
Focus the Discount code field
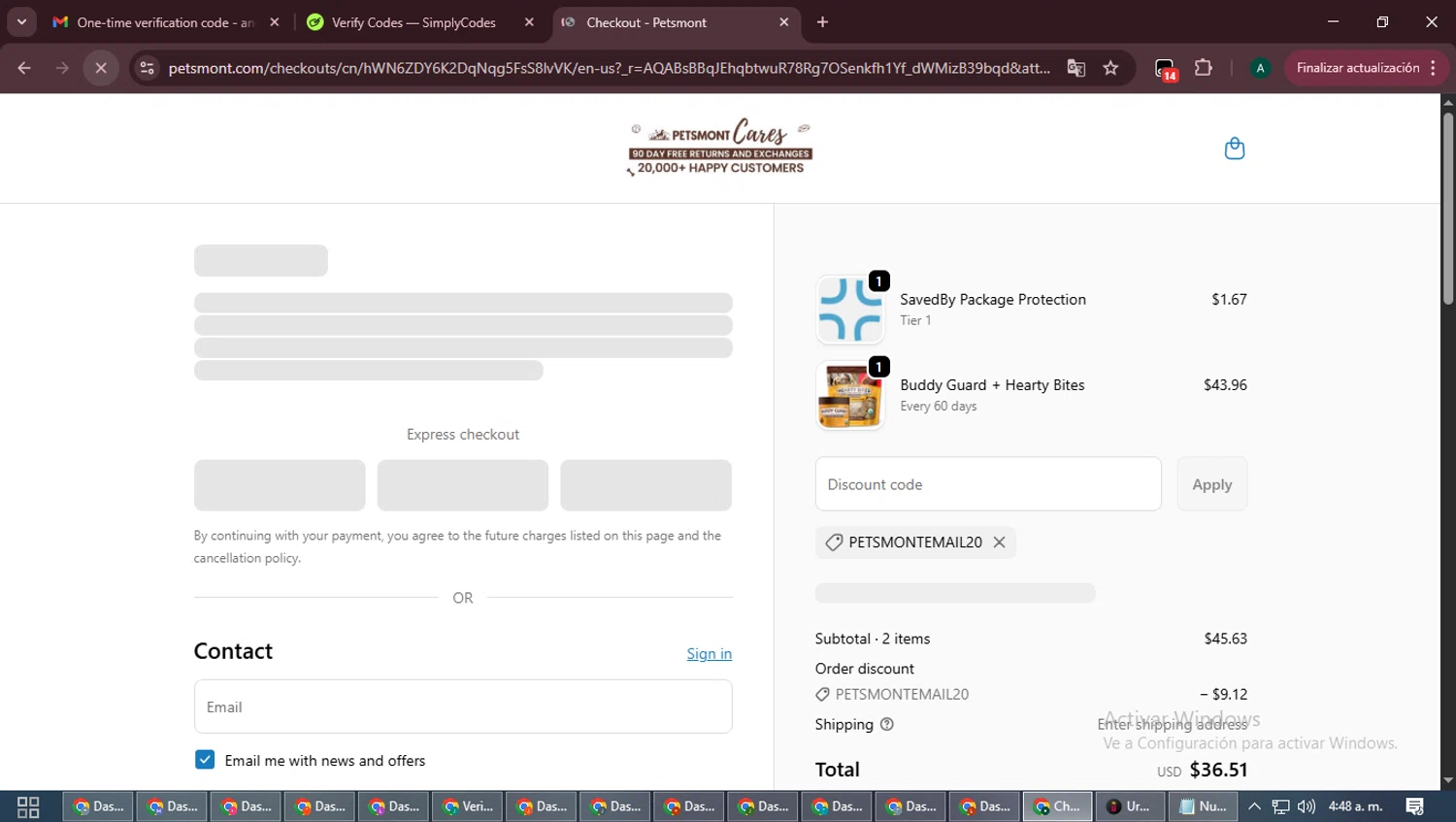click(988, 484)
